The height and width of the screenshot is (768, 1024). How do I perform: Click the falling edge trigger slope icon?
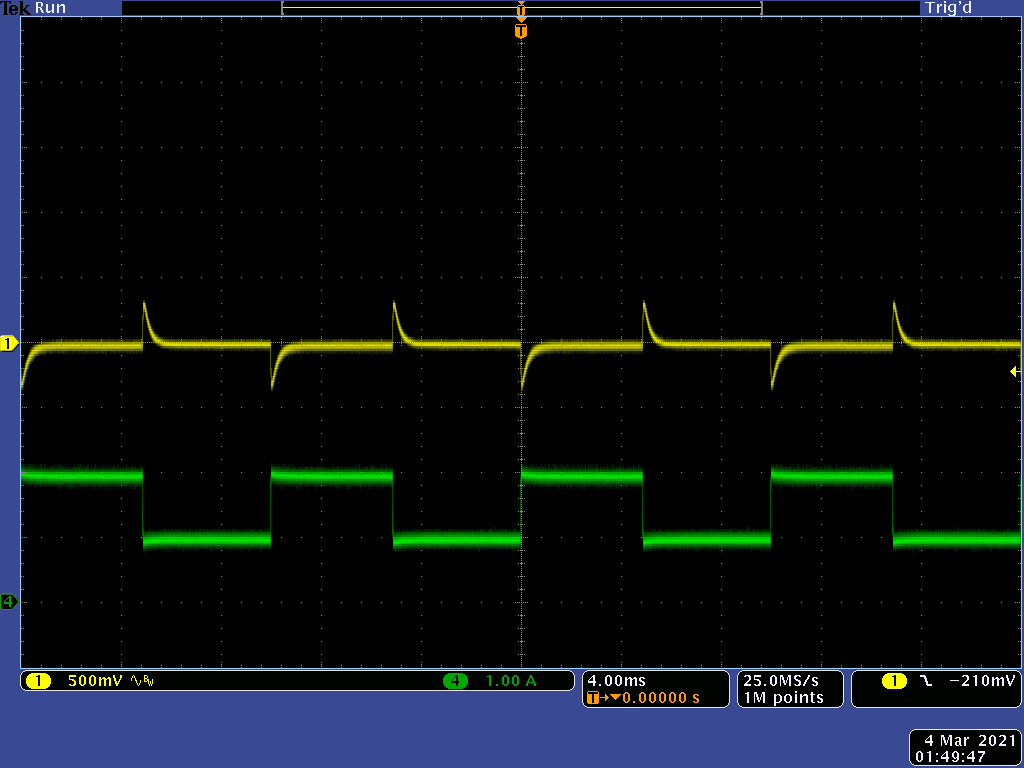tap(926, 681)
